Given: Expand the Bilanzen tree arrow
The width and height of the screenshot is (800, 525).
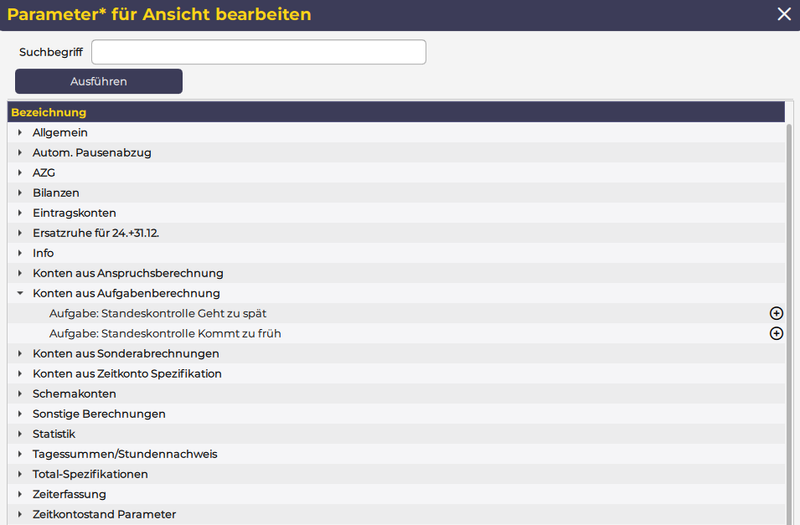Looking at the screenshot, I should point(20,192).
